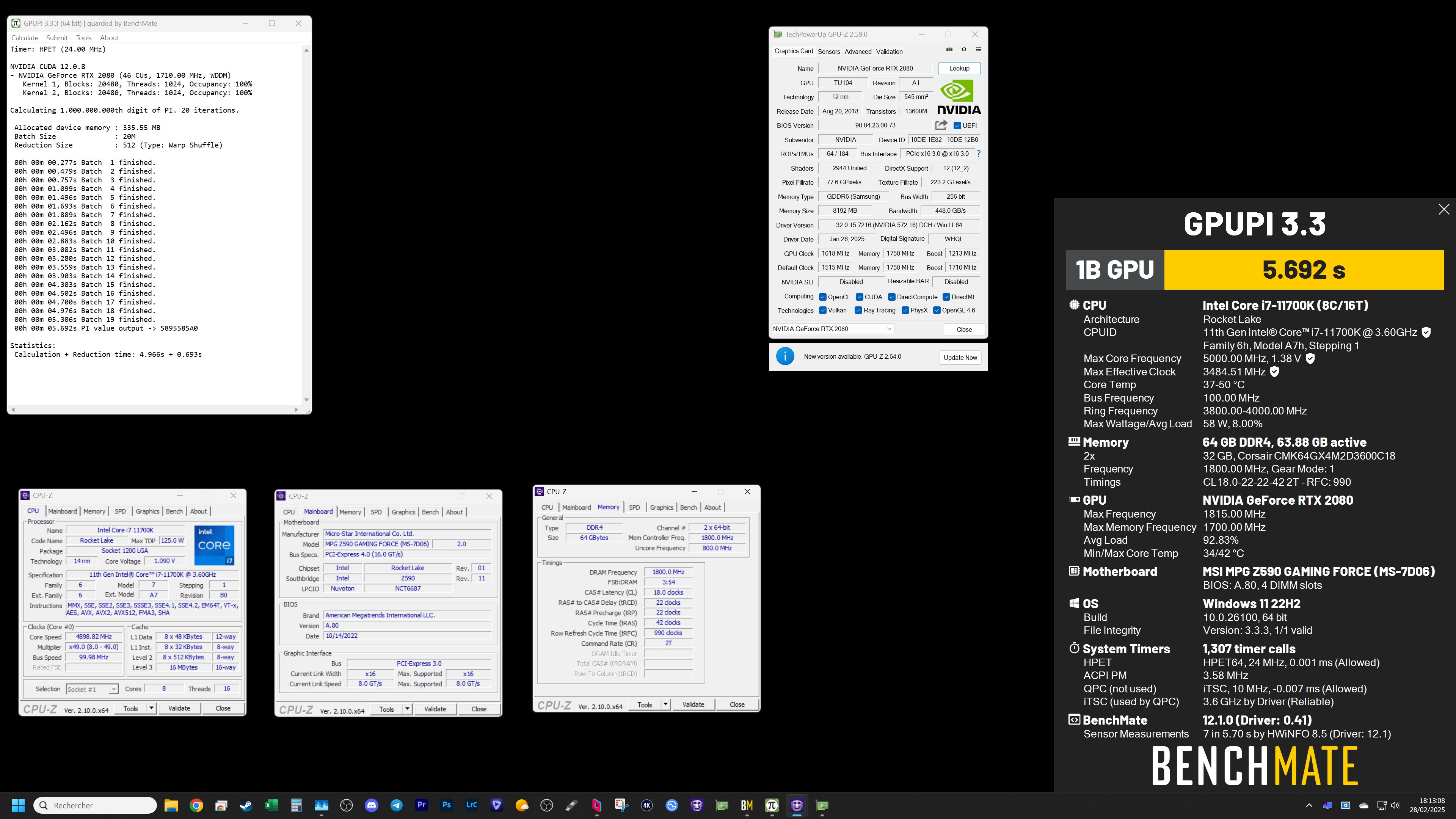Click the BenchMate BM icon in the taskbar
The height and width of the screenshot is (819, 1456).
click(747, 805)
